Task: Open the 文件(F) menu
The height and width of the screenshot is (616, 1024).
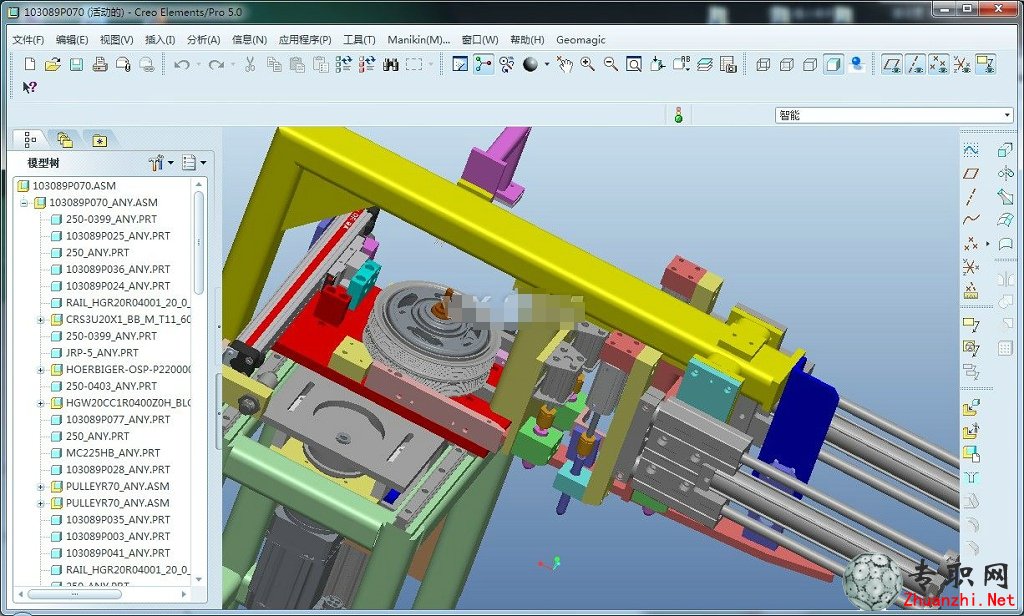Action: coord(28,40)
